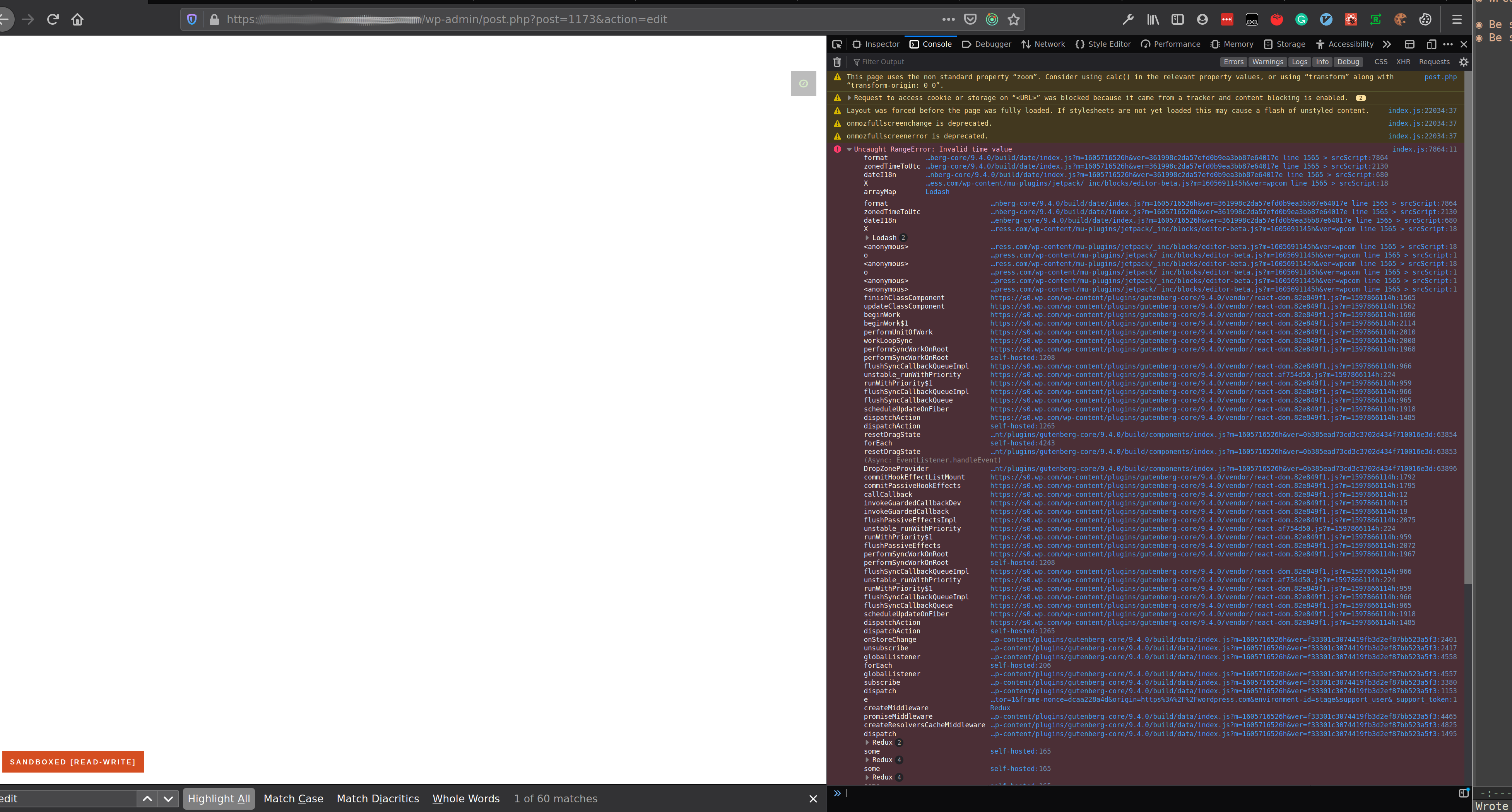Open the Grammarly extension
Viewport: 1512px width, 812px height.
click(x=1301, y=19)
